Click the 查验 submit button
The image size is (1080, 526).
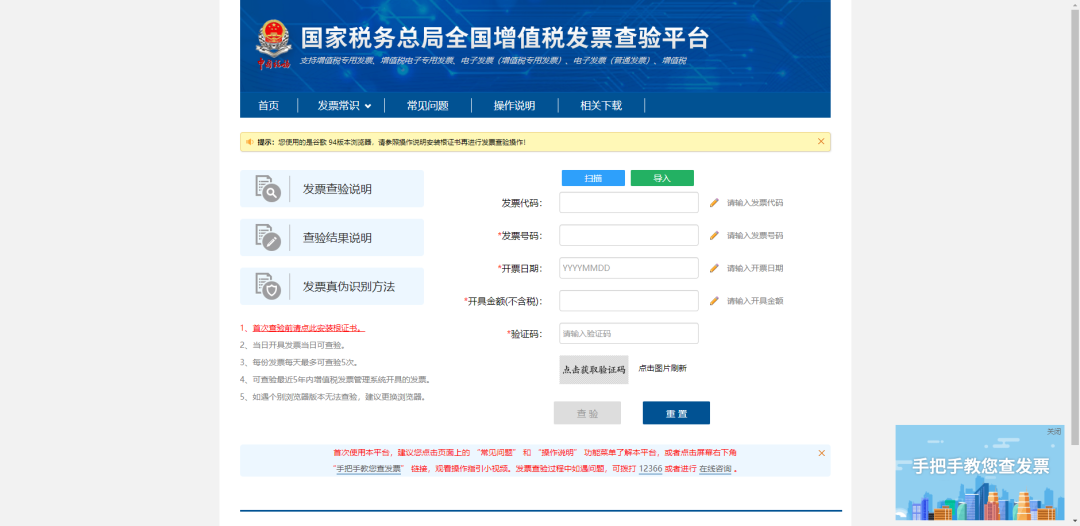tap(588, 413)
